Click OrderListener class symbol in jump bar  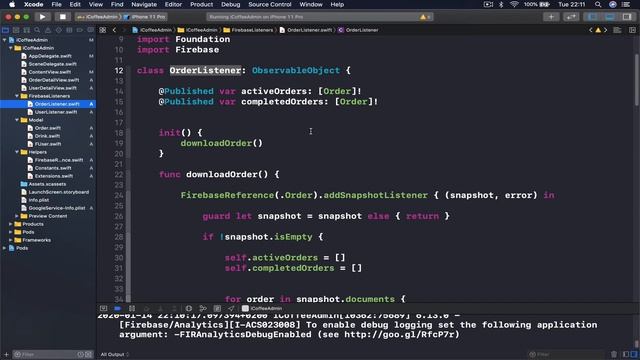[358, 30]
